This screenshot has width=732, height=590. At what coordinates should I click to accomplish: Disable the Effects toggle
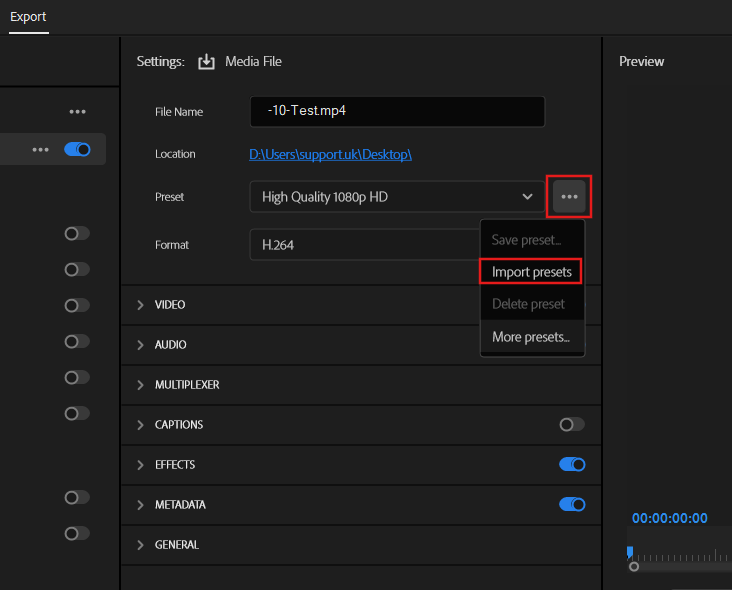click(572, 465)
